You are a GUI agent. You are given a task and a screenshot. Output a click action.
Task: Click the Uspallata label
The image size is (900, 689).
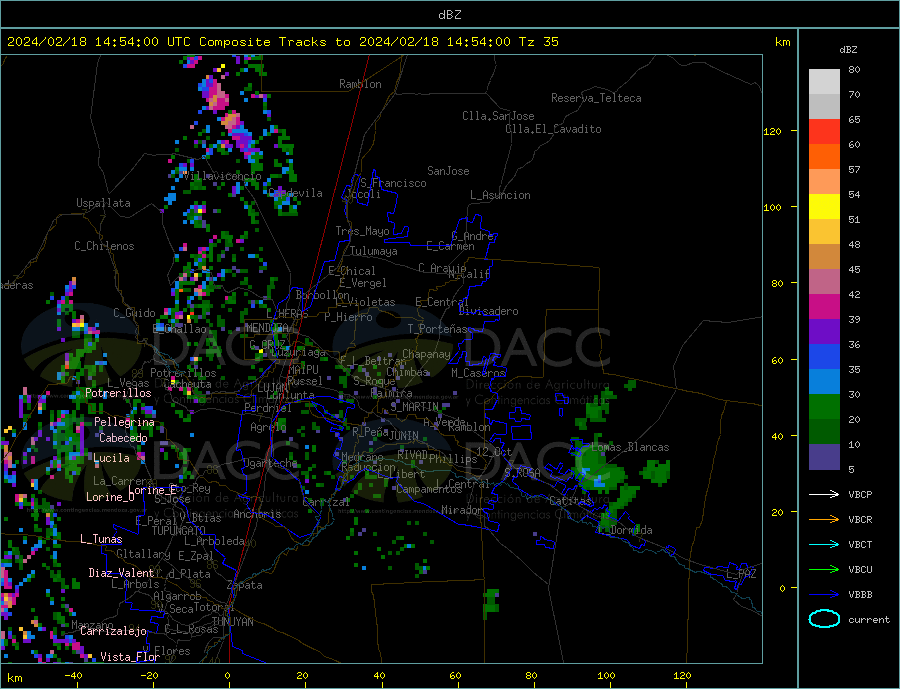[x=103, y=203]
